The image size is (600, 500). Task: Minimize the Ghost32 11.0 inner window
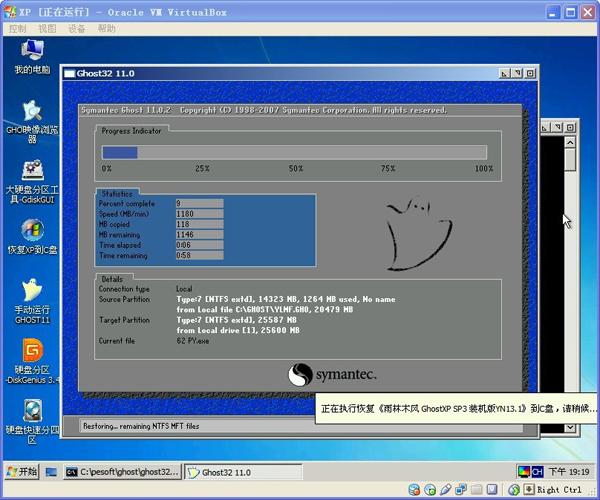pos(504,73)
